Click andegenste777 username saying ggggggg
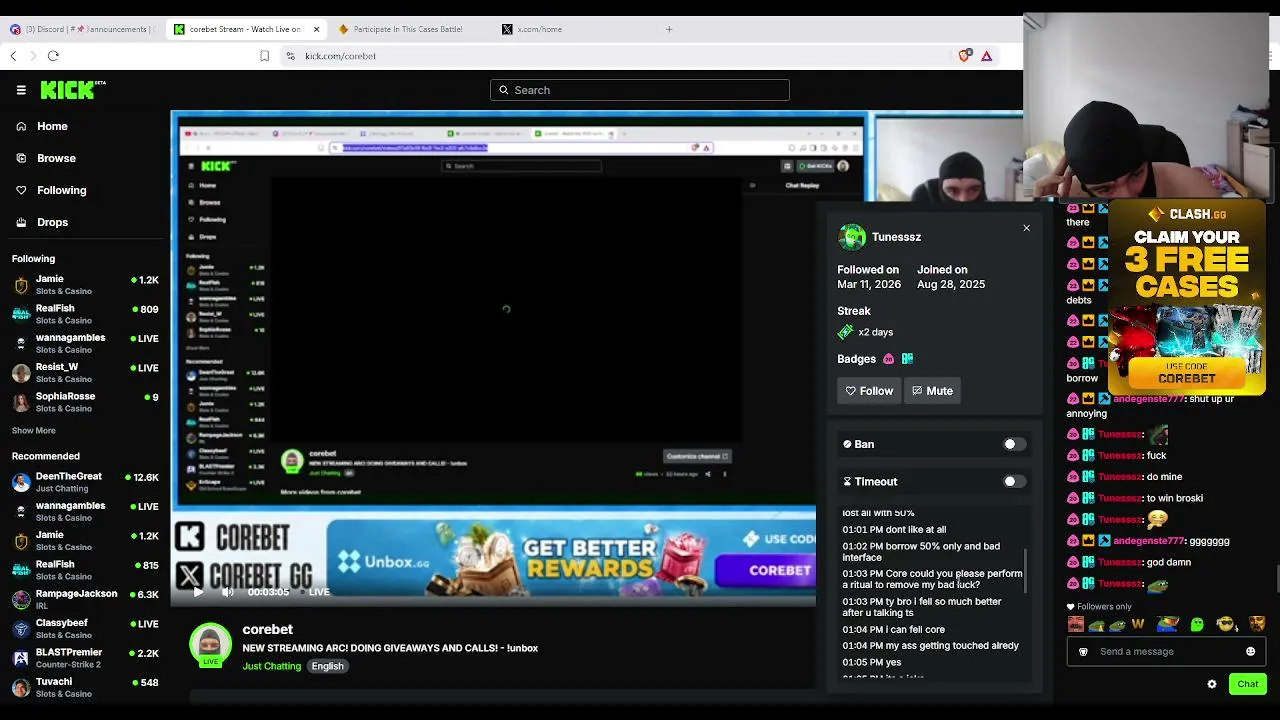This screenshot has width=1280, height=720. point(1148,541)
